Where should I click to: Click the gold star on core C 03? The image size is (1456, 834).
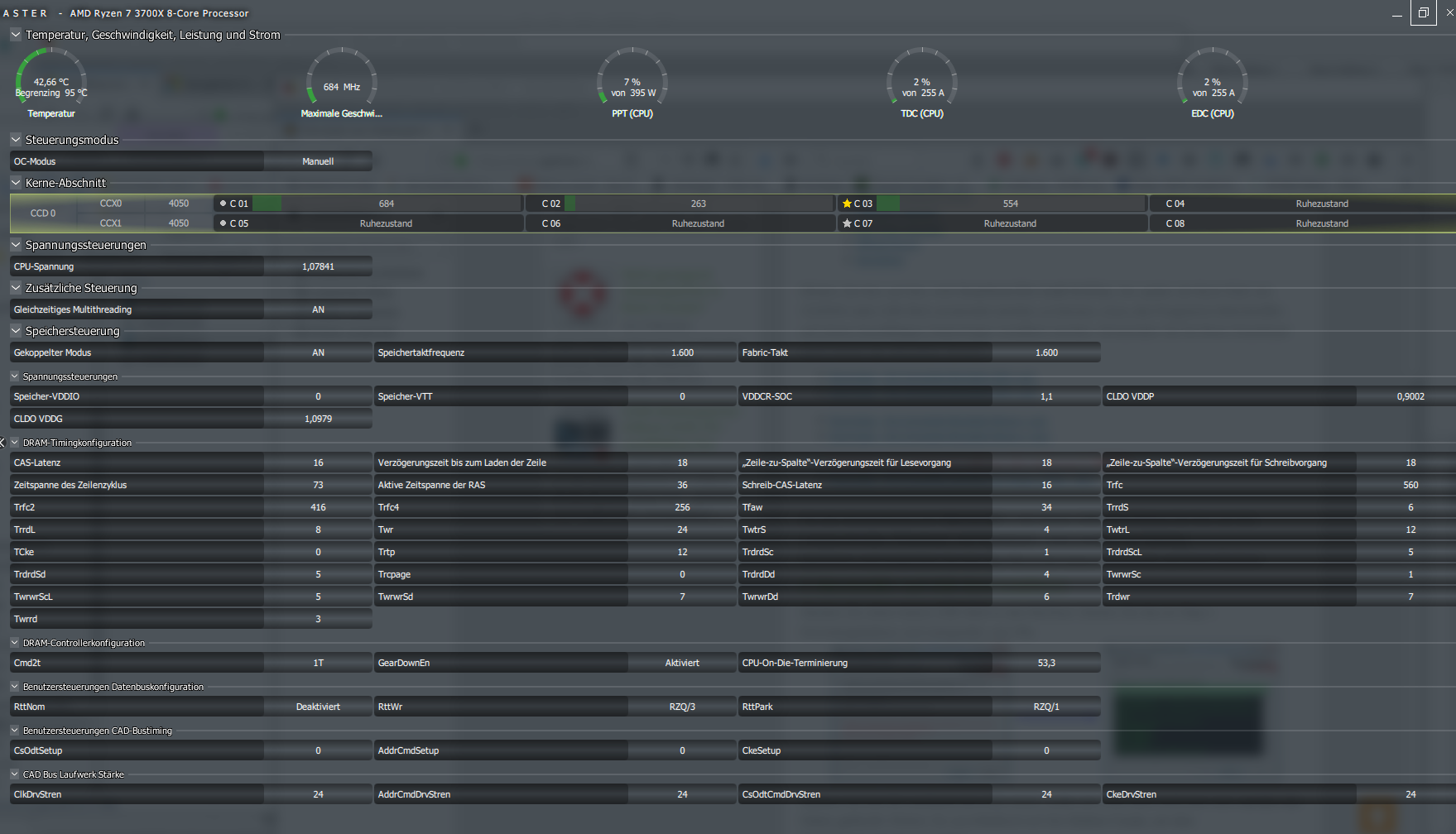(847, 204)
